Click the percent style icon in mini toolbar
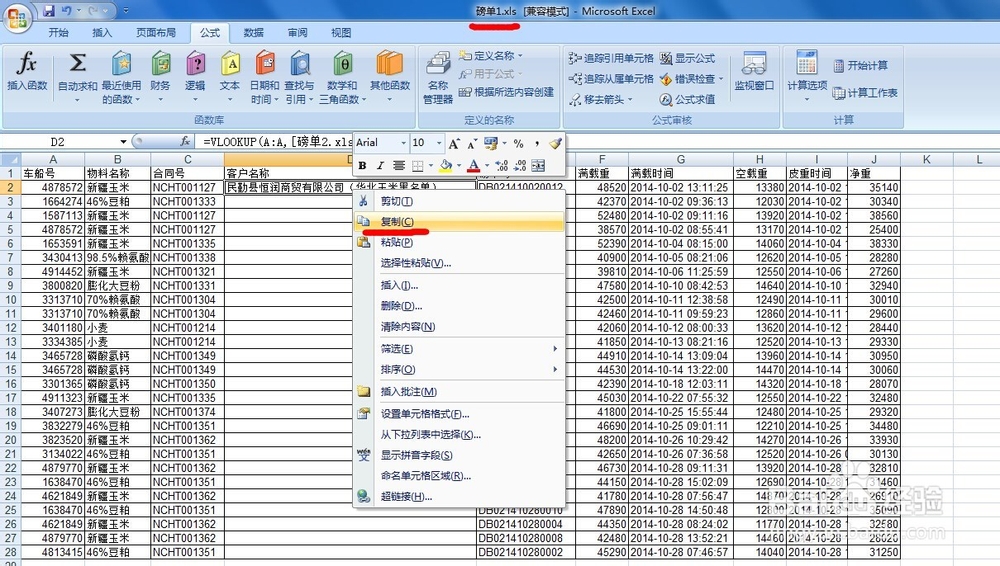 coord(518,144)
